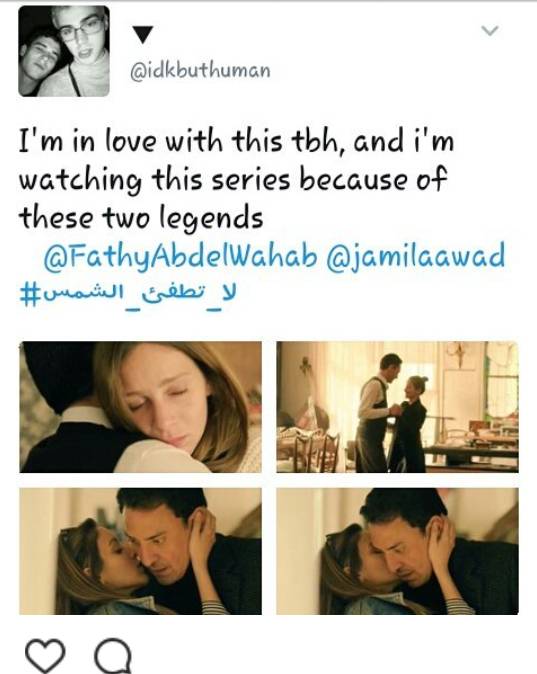Click the black triangle display name

[142, 35]
